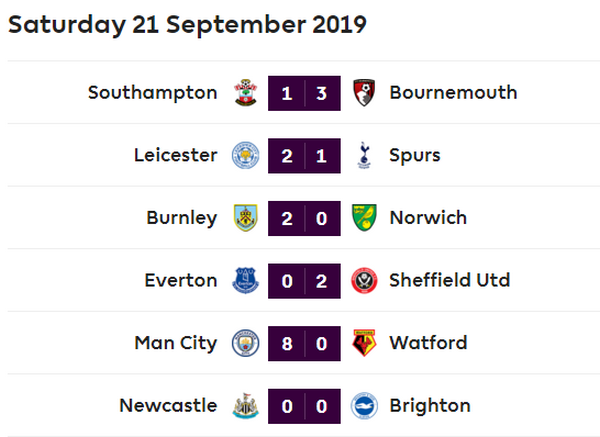The height and width of the screenshot is (437, 600).
Task: Click the Bournemouth club crest
Action: [364, 93]
